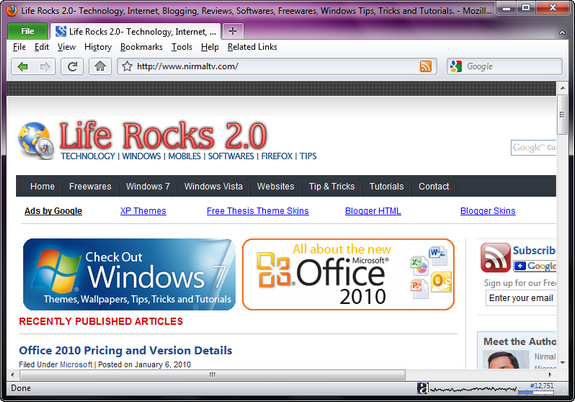Reload the page with the refresh icon
The image size is (575, 402).
[x=72, y=66]
